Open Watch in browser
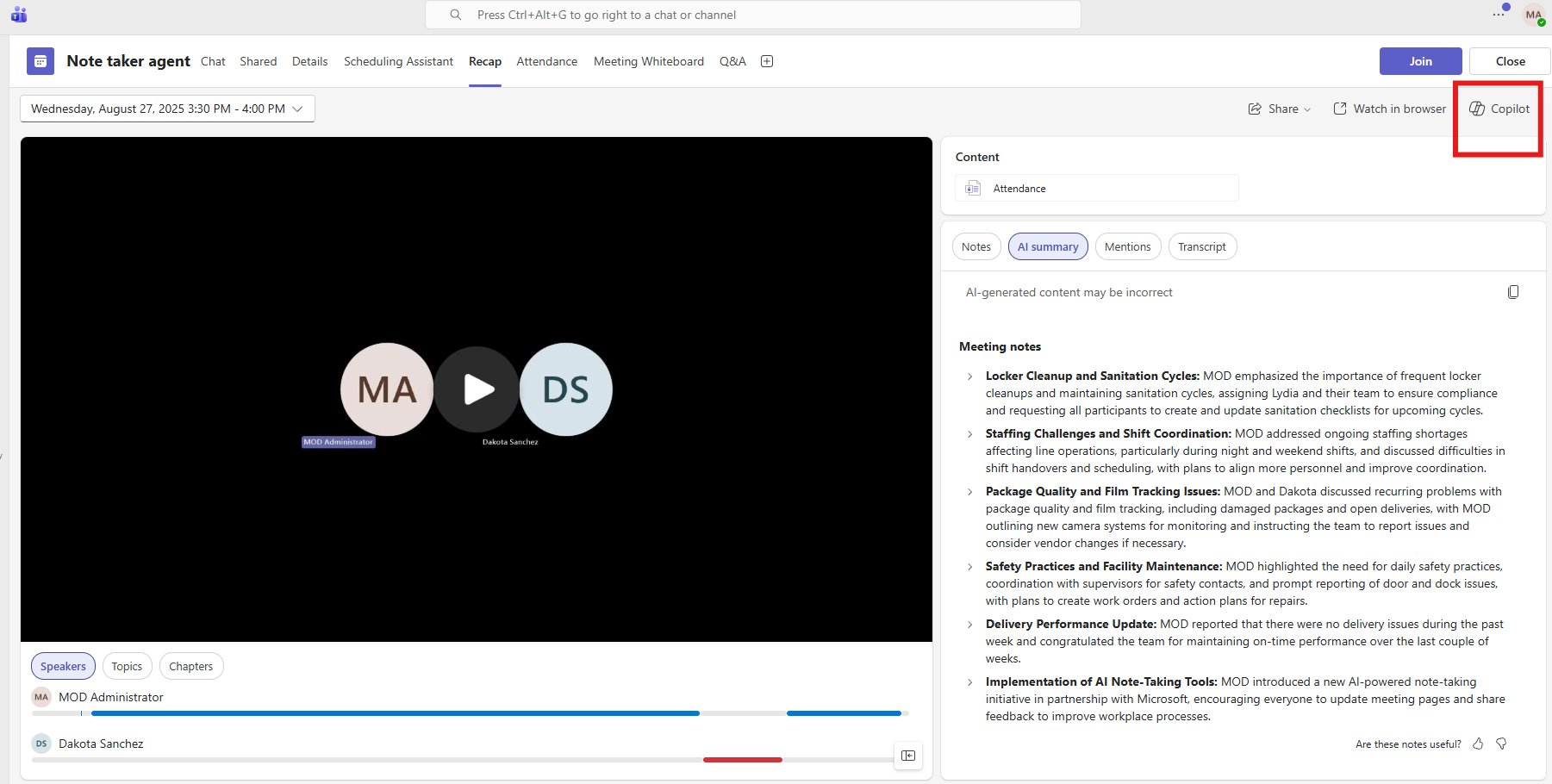This screenshot has width=1552, height=784. pos(1389,109)
